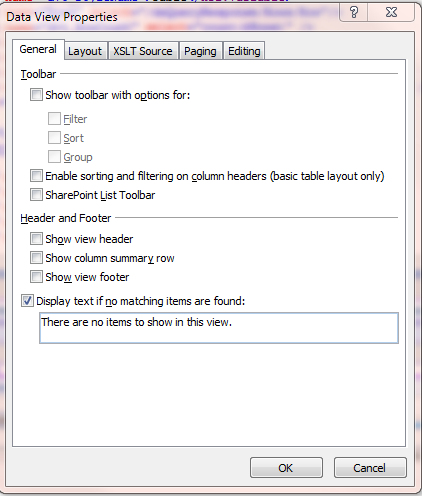The width and height of the screenshot is (423, 497).
Task: Enable sorting and filtering on column headers
Action: pos(36,176)
